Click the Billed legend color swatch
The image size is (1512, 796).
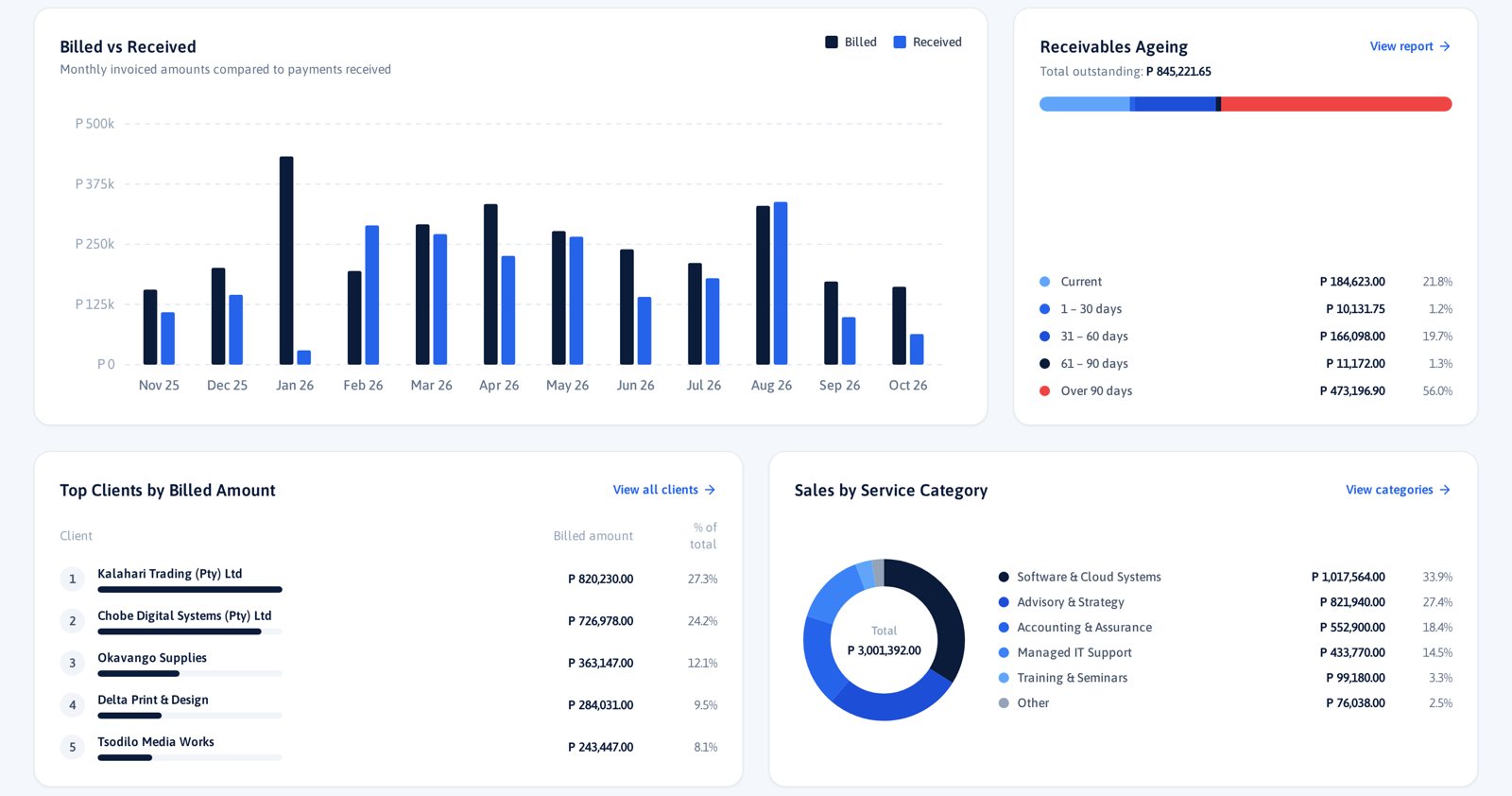[832, 43]
